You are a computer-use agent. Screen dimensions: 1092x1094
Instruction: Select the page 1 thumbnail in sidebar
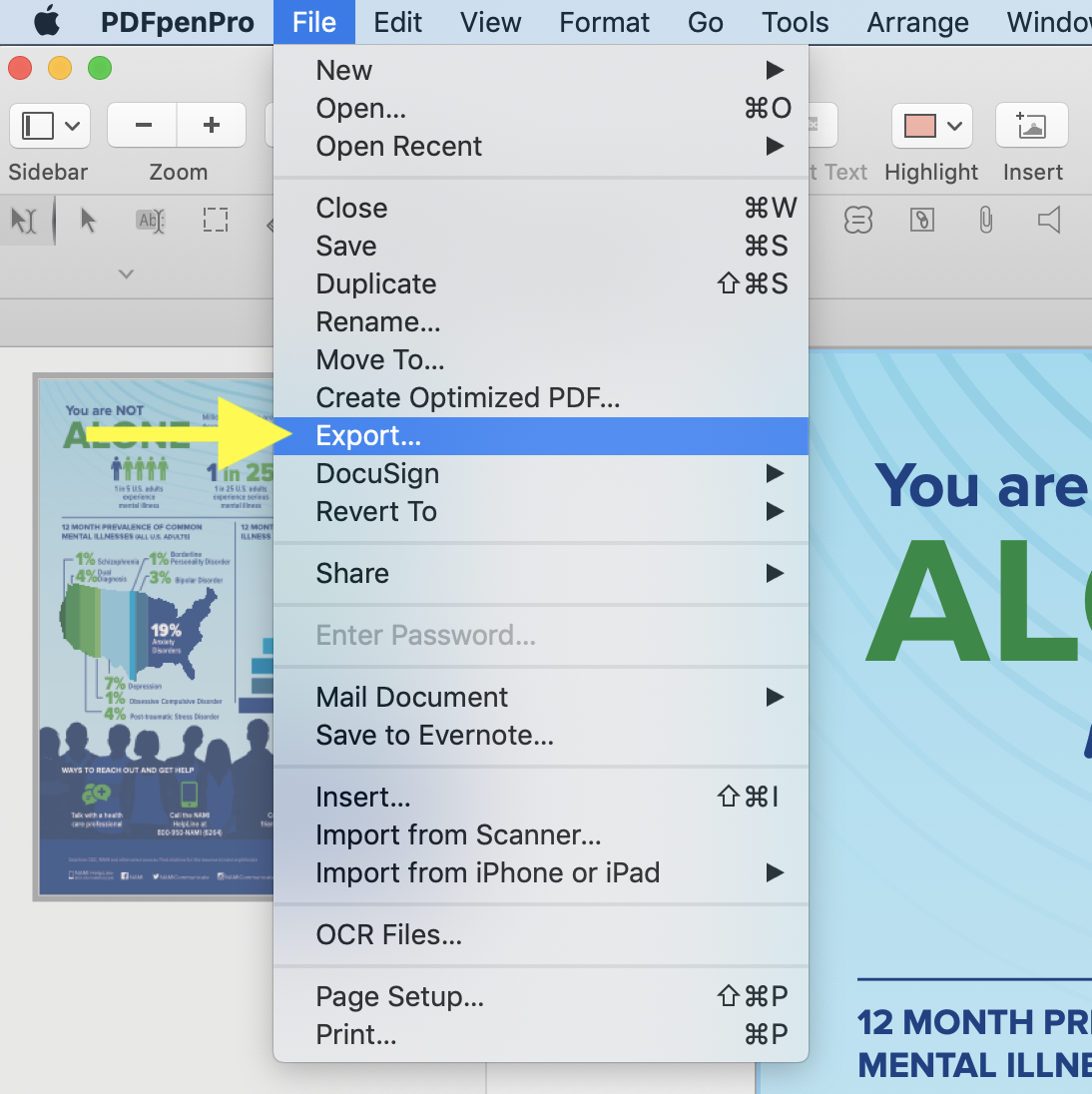point(154,636)
